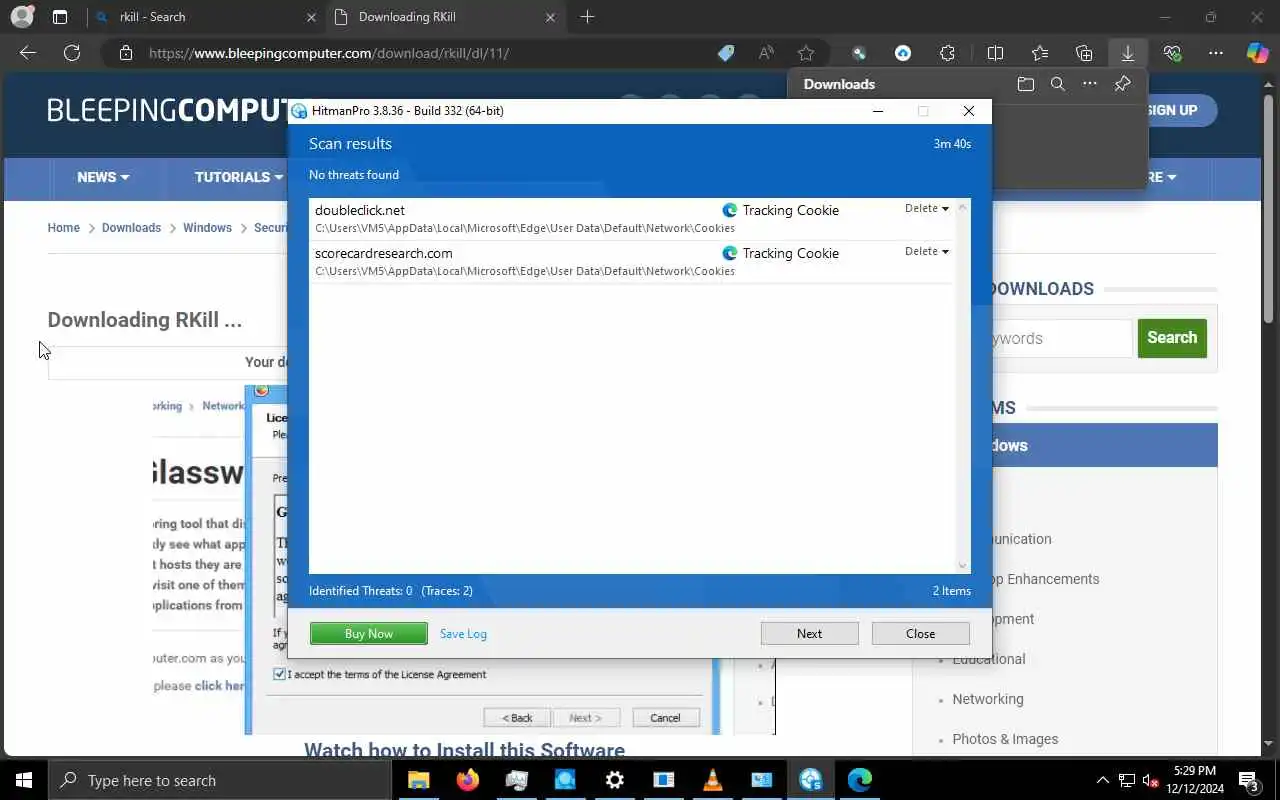Select scorecardresearch.com tracking cookie row

(632, 262)
